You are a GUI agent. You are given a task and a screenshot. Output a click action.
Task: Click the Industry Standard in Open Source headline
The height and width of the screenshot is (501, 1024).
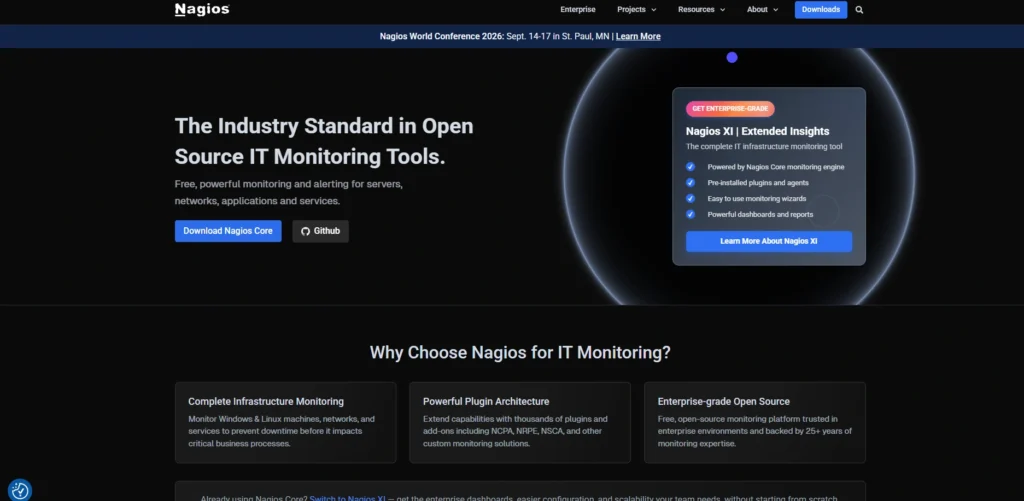(x=324, y=141)
